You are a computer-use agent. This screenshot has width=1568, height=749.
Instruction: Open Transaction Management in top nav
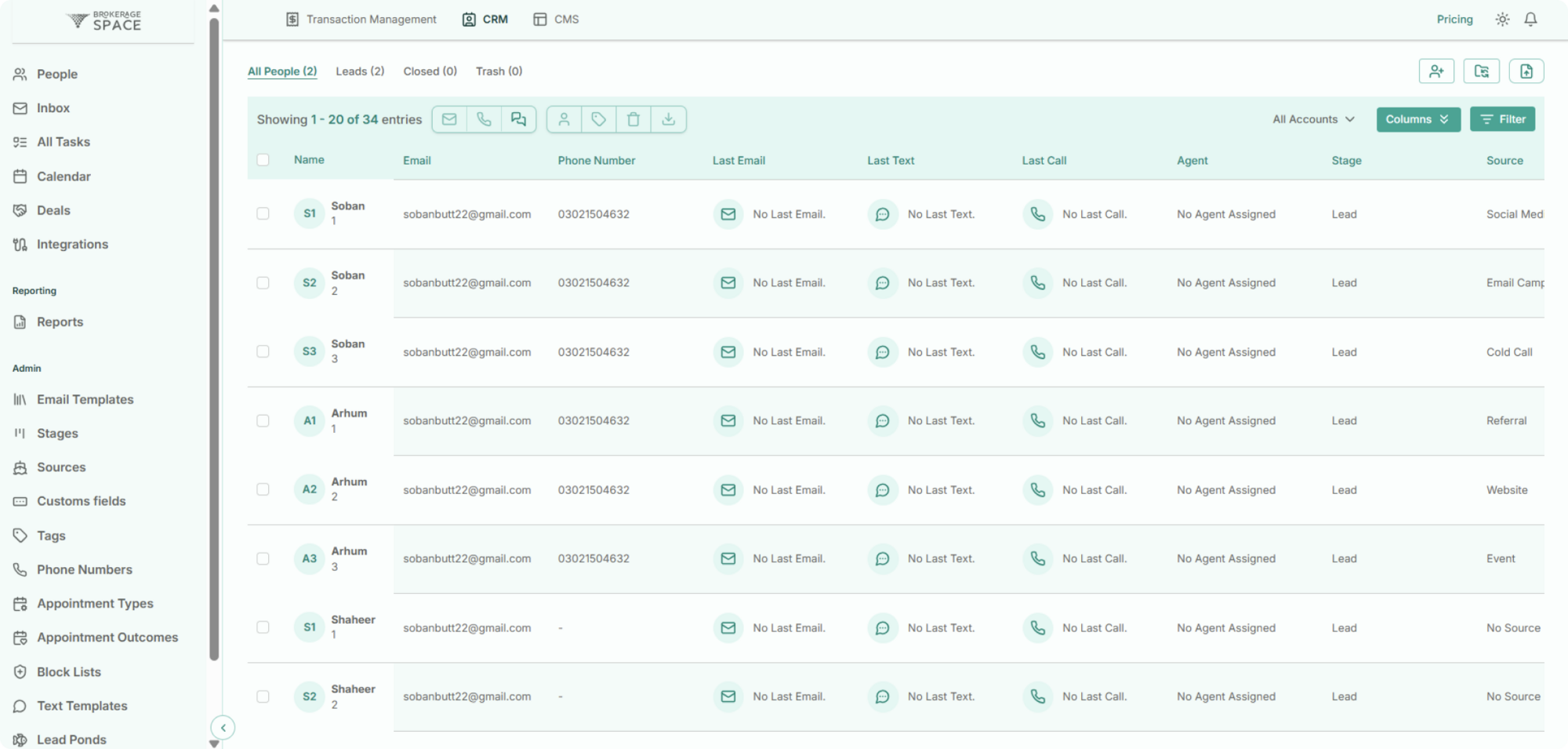[361, 20]
